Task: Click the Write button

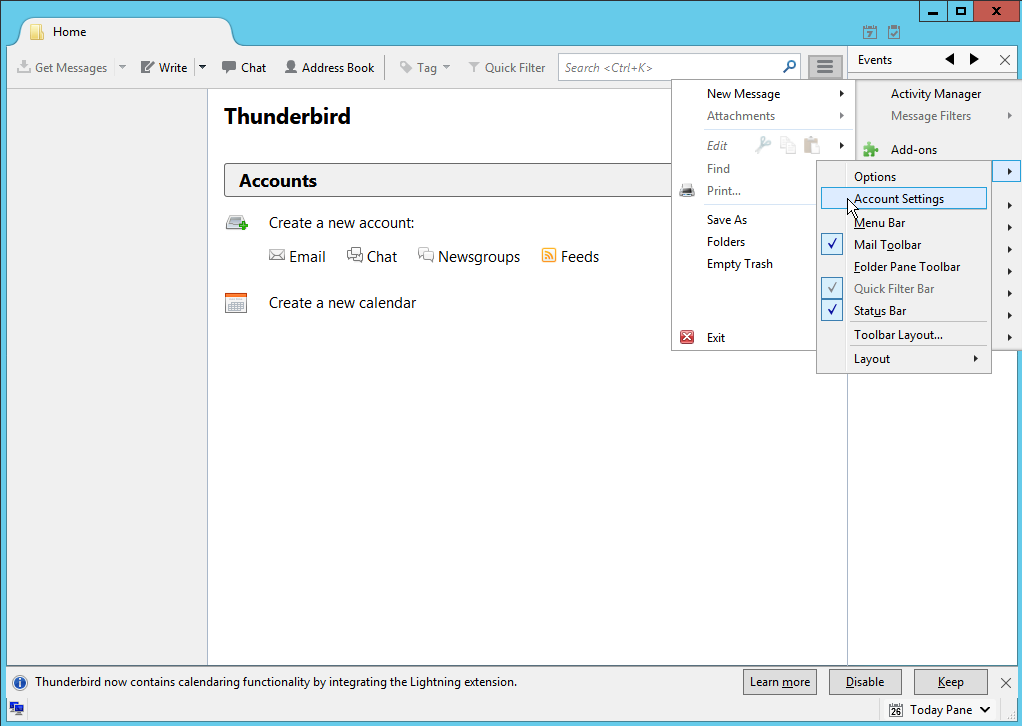Action: [164, 67]
